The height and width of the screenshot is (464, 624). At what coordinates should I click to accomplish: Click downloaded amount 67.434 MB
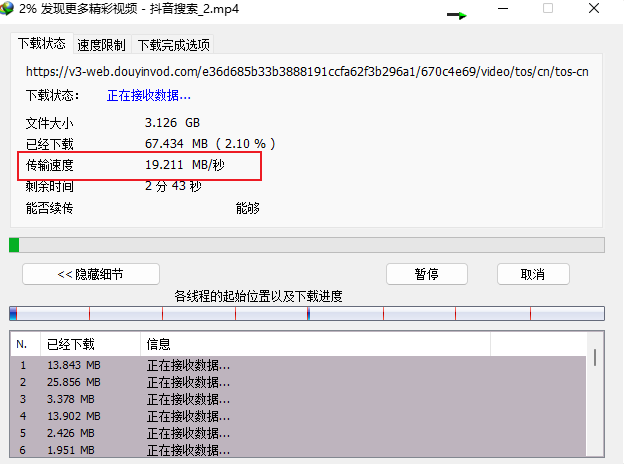tap(176, 144)
